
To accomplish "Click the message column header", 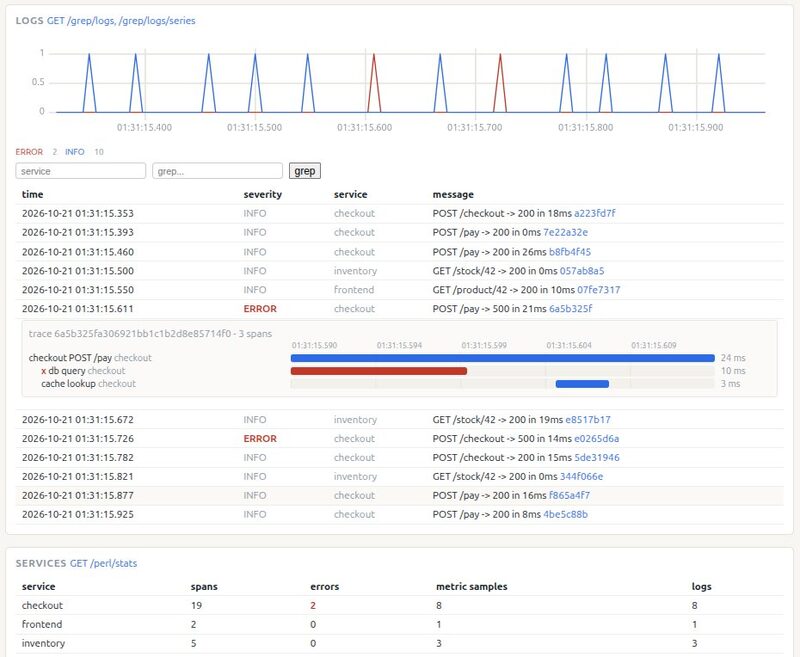I will (453, 194).
